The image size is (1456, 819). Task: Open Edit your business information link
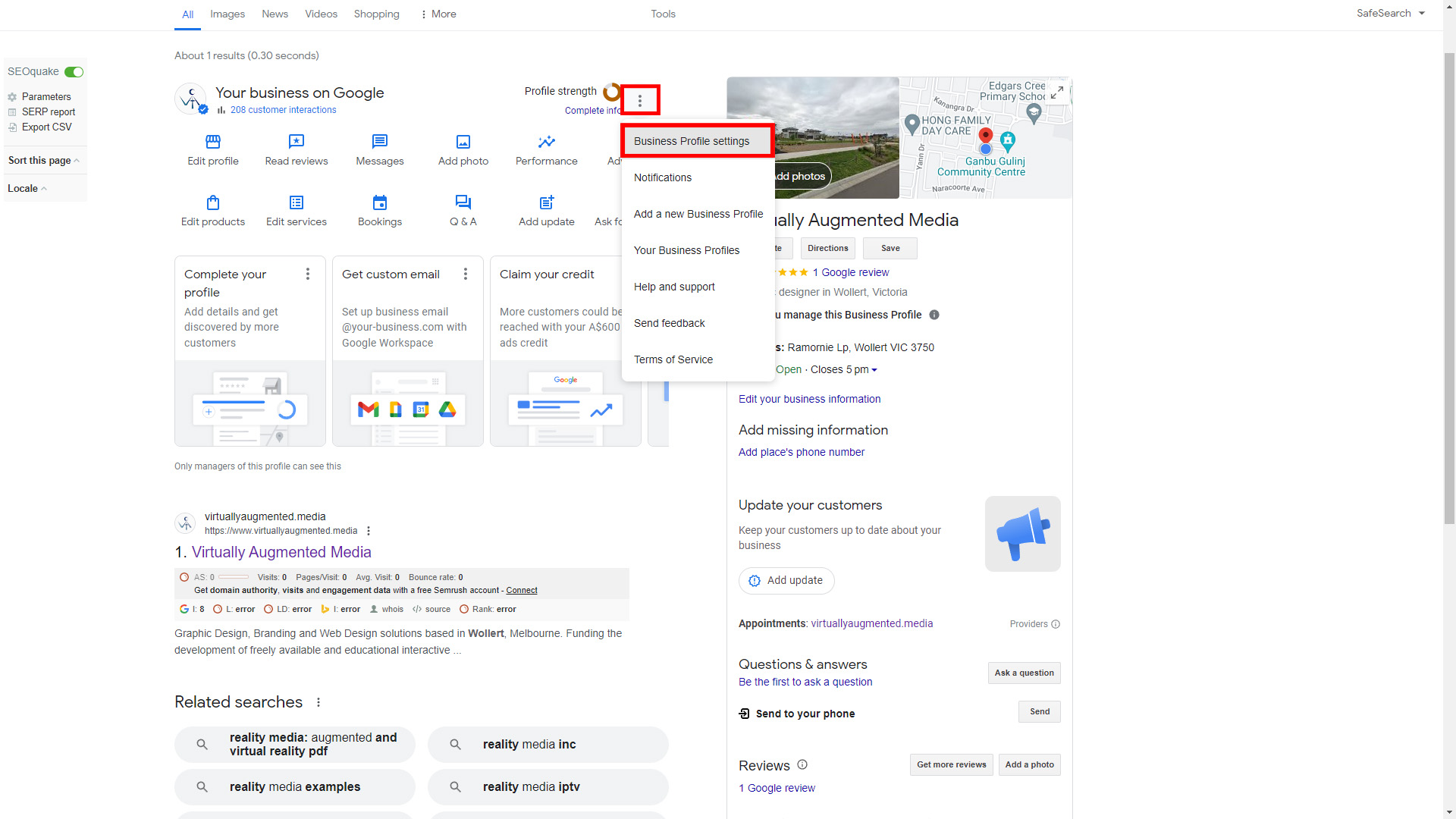pos(809,400)
